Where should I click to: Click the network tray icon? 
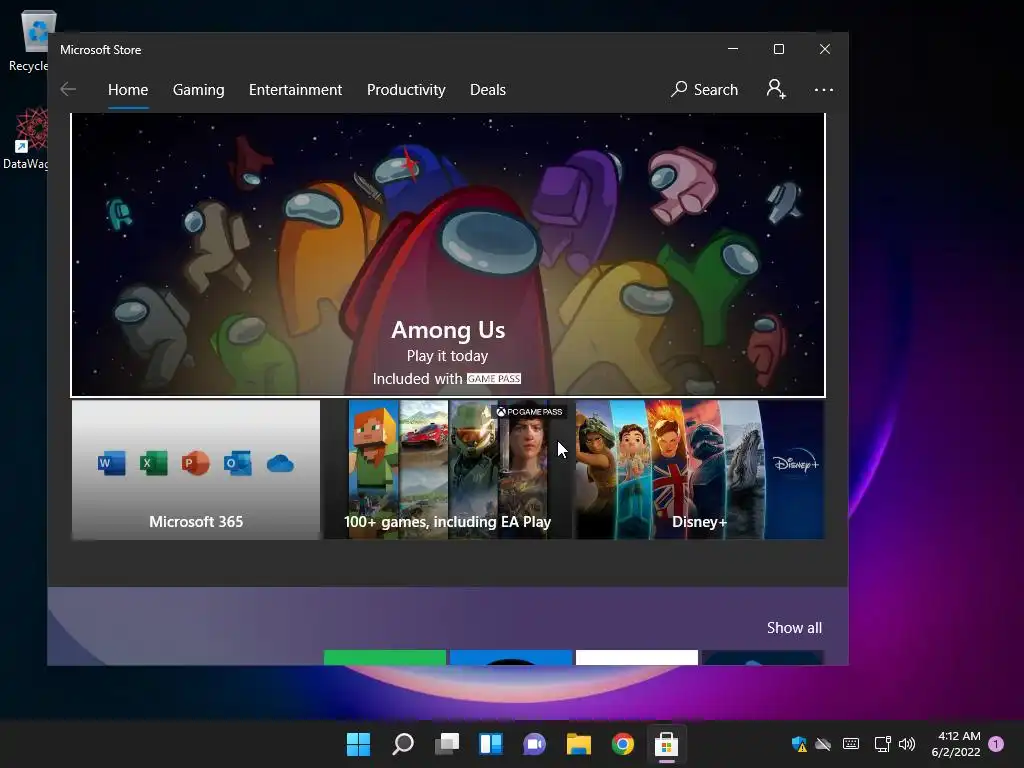pos(882,744)
